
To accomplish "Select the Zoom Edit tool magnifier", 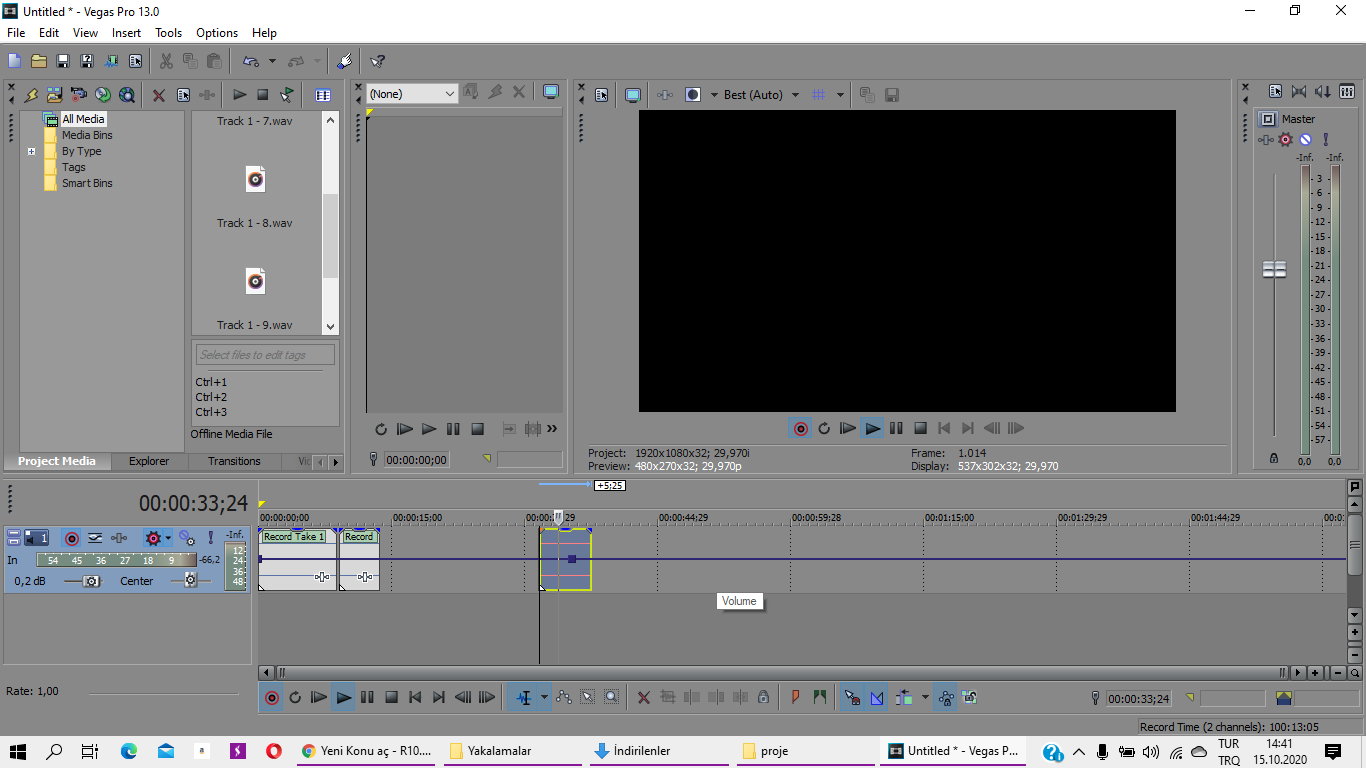I will [611, 698].
